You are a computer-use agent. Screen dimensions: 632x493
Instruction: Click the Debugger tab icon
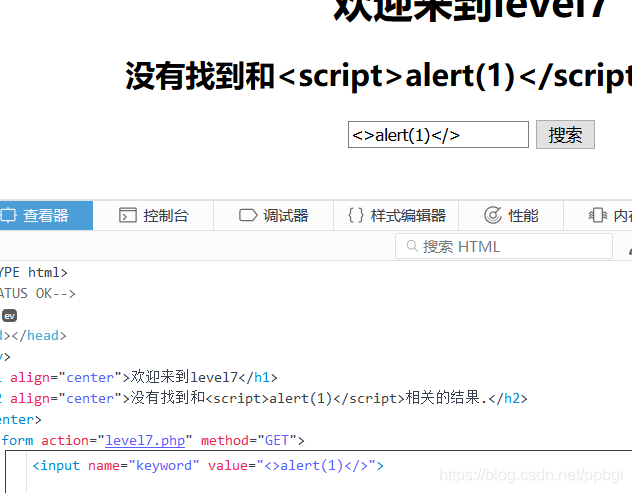[248, 215]
